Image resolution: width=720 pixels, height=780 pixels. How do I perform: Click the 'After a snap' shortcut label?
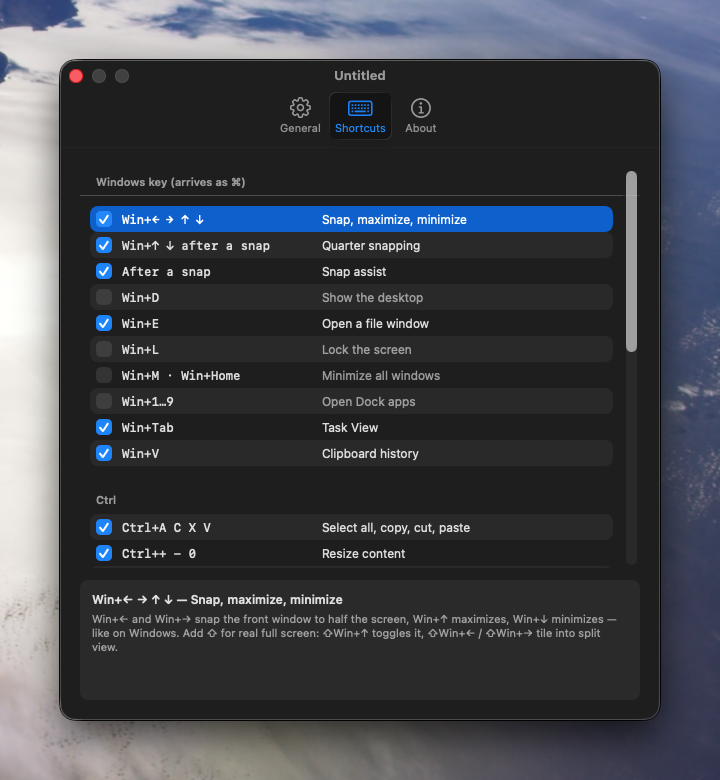click(x=166, y=272)
